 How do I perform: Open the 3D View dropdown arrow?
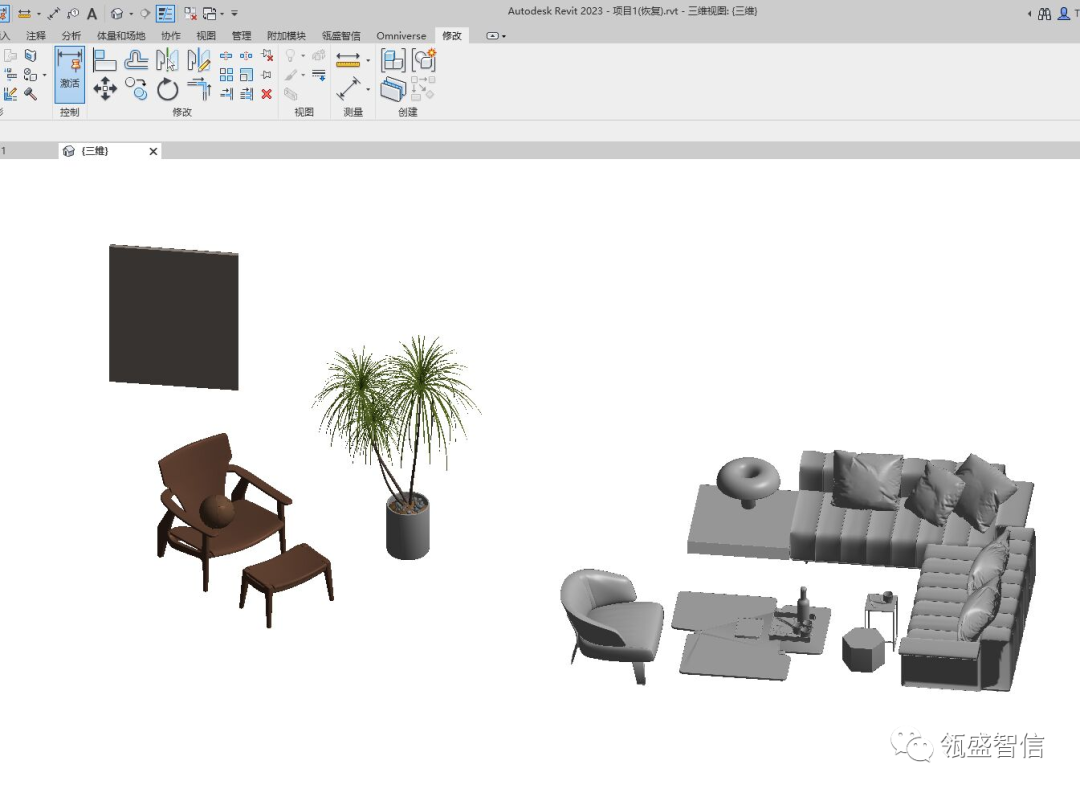(131, 14)
